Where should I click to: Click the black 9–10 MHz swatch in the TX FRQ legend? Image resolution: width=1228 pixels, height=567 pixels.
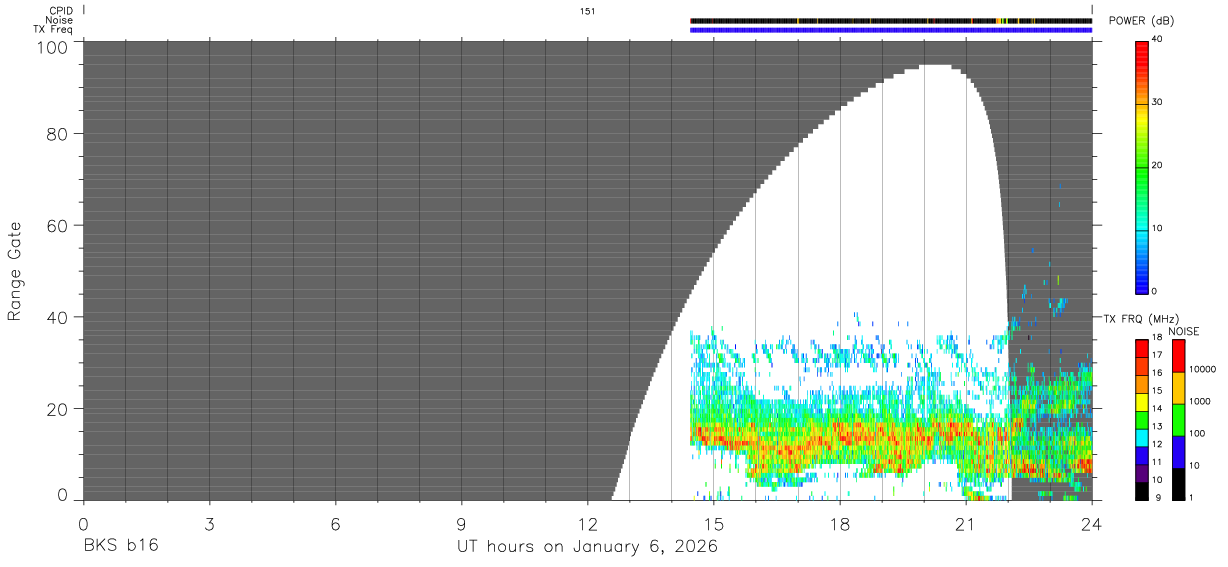tap(1142, 491)
